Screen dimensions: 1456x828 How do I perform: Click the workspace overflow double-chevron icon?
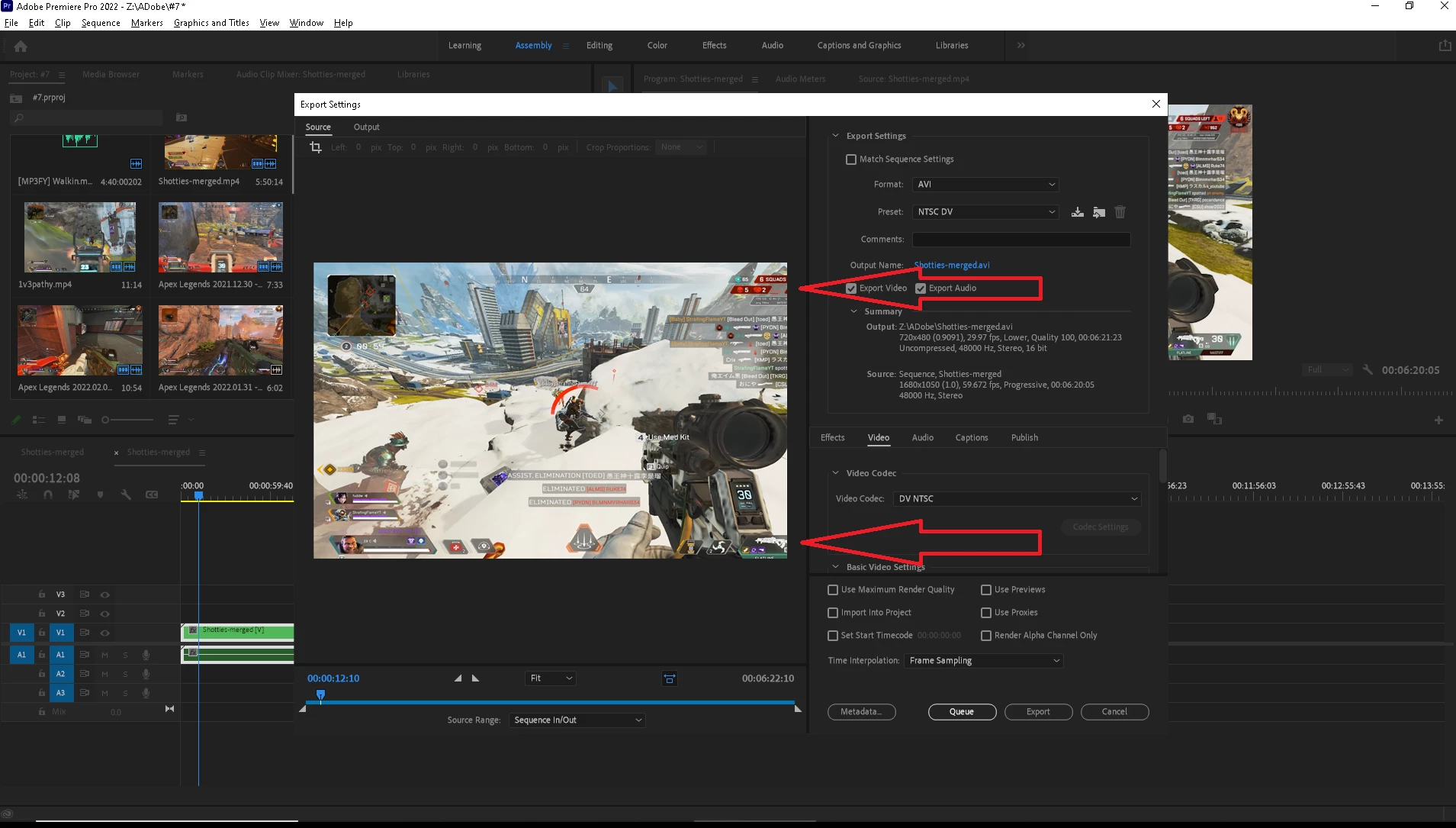pyautogui.click(x=1020, y=45)
